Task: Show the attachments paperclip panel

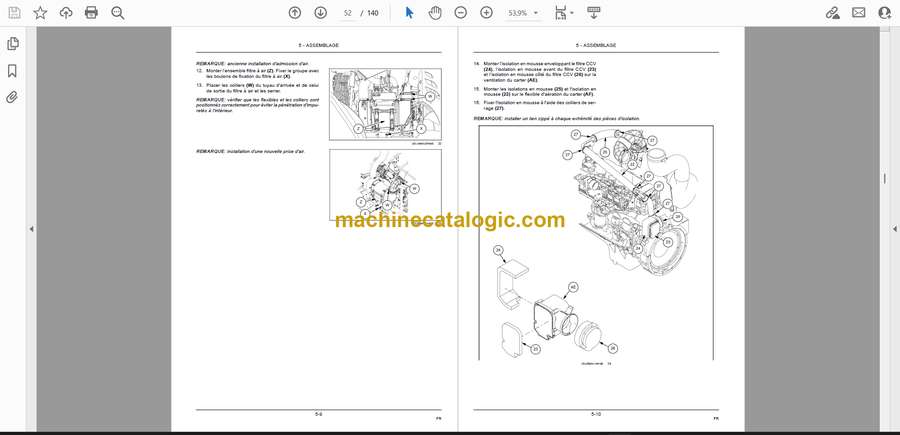Action: (12, 97)
